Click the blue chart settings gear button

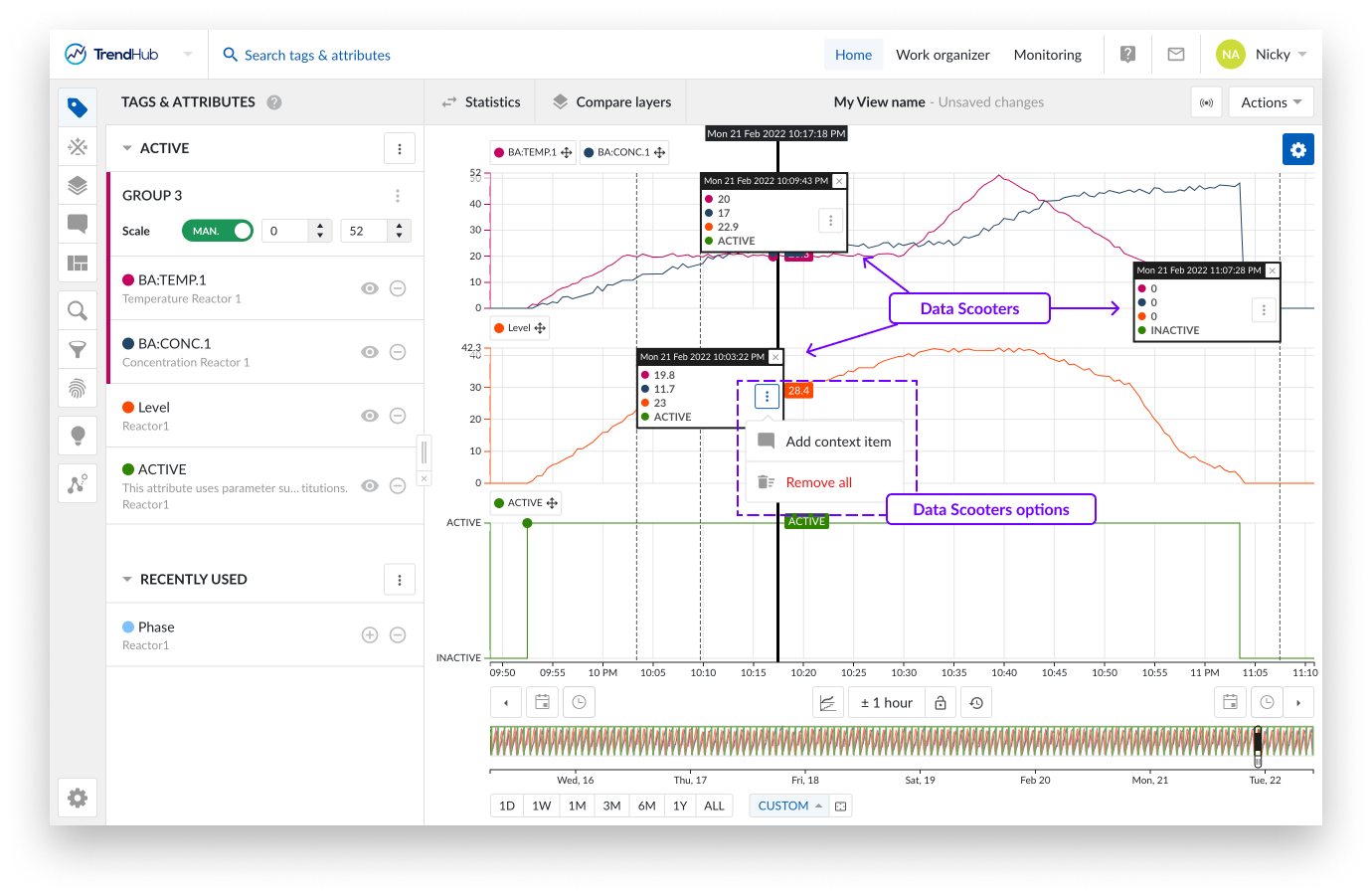click(1297, 150)
